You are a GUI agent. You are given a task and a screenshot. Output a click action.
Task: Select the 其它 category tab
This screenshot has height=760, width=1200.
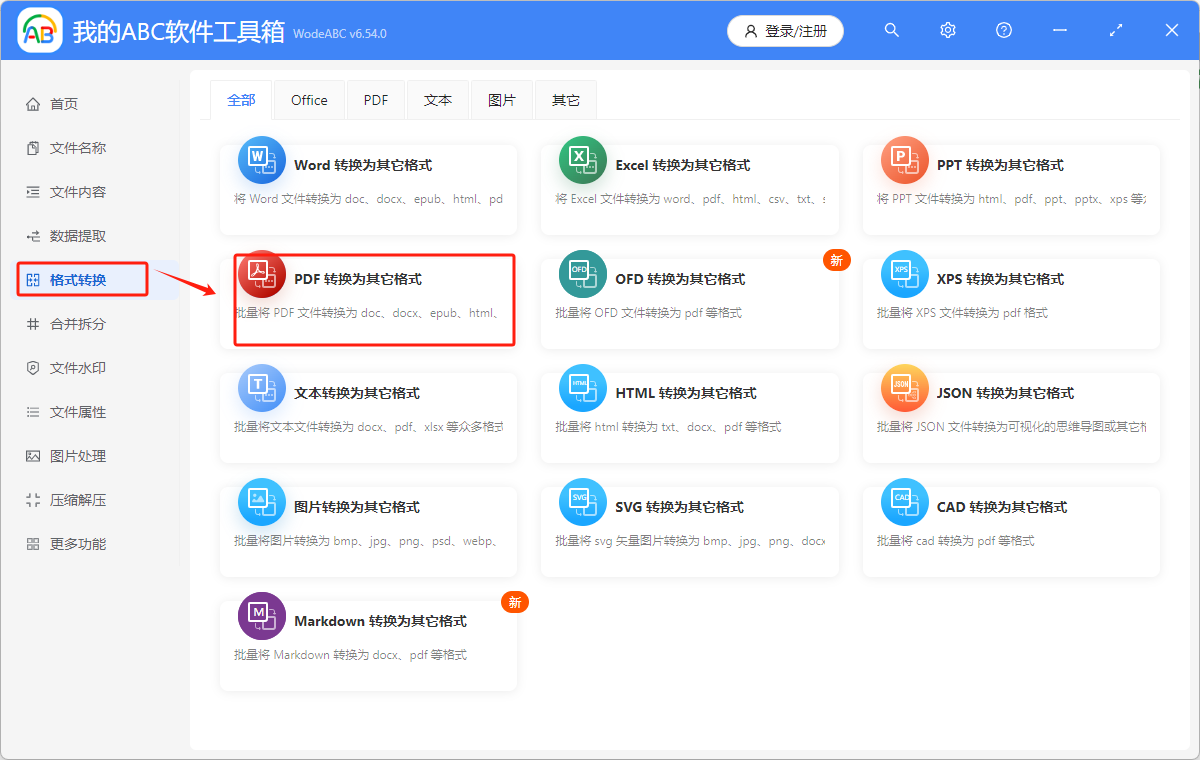566,100
